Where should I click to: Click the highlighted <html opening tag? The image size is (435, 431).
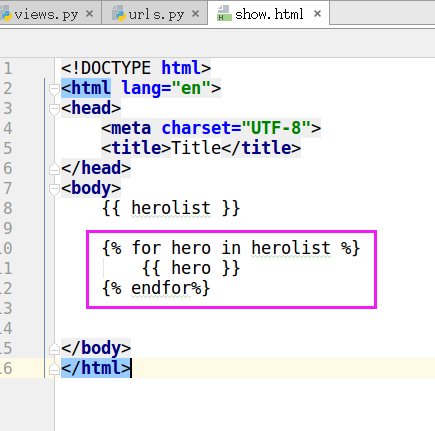tap(86, 88)
